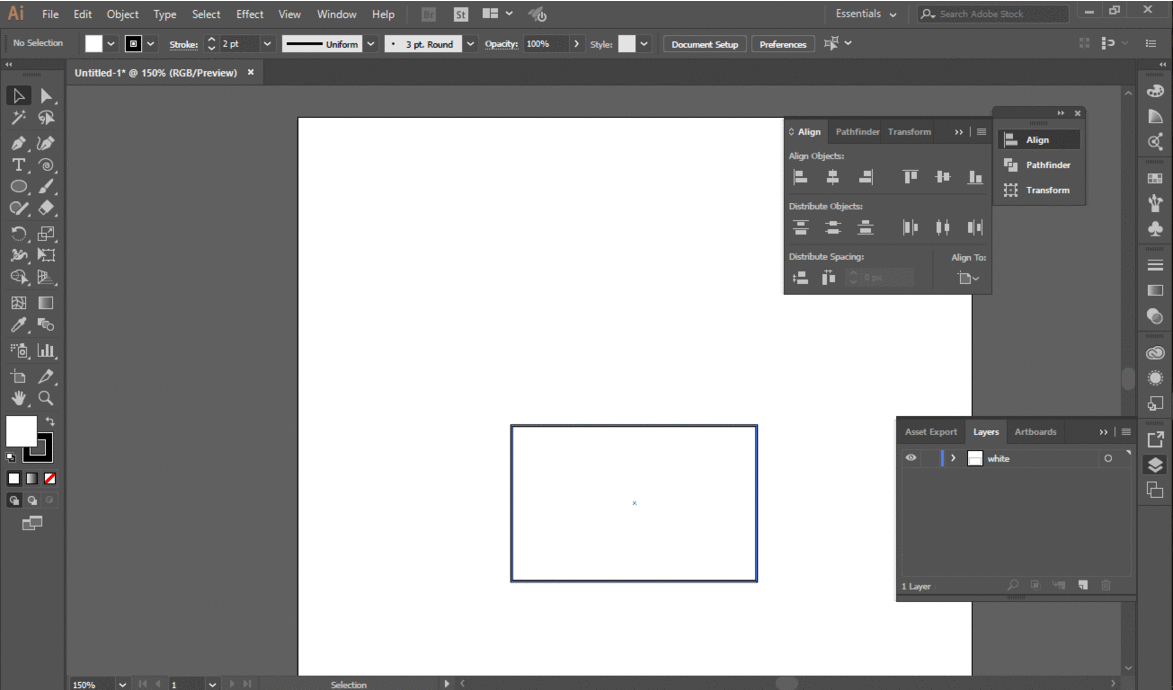Image resolution: width=1173 pixels, height=690 pixels.
Task: Select the Blend tool
Action: pyautogui.click(x=46, y=324)
